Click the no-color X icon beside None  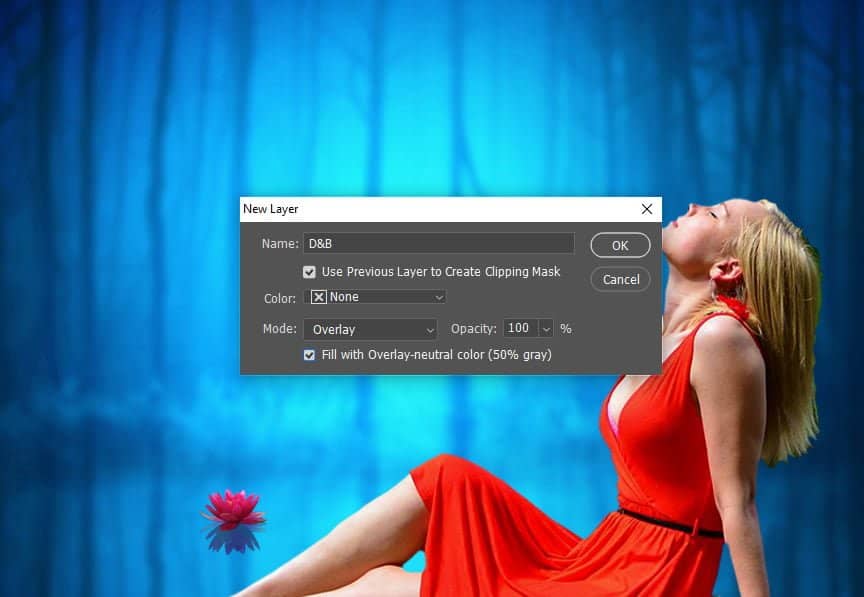pos(319,297)
